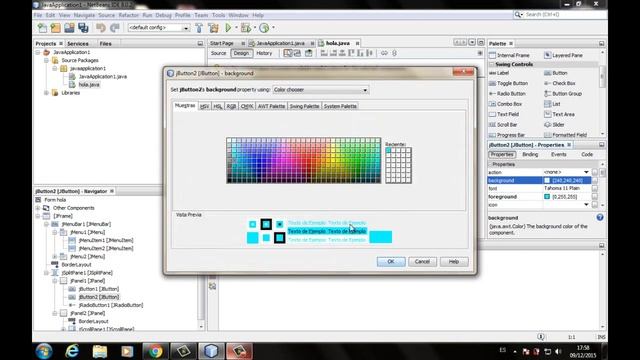640x360 pixels.
Task: Open Chrome from the Windows taskbar
Action: [x=155, y=351]
